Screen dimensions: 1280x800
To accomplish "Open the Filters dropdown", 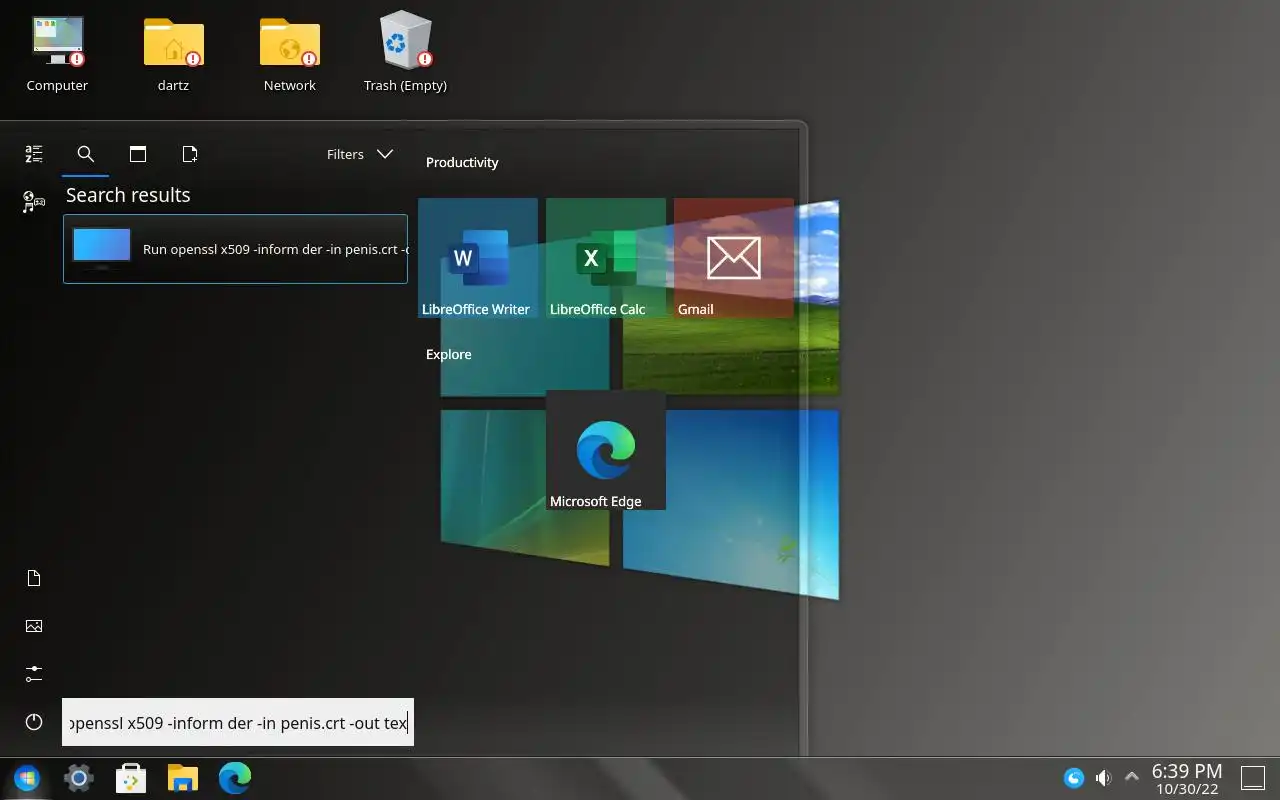I will 360,154.
